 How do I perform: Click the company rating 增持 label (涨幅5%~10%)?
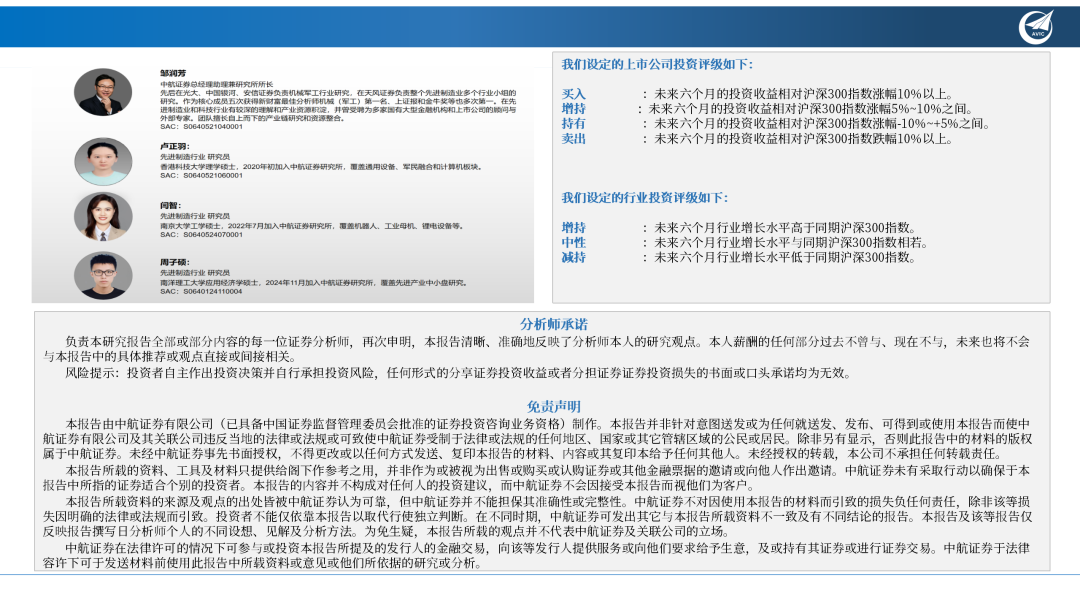tap(573, 109)
